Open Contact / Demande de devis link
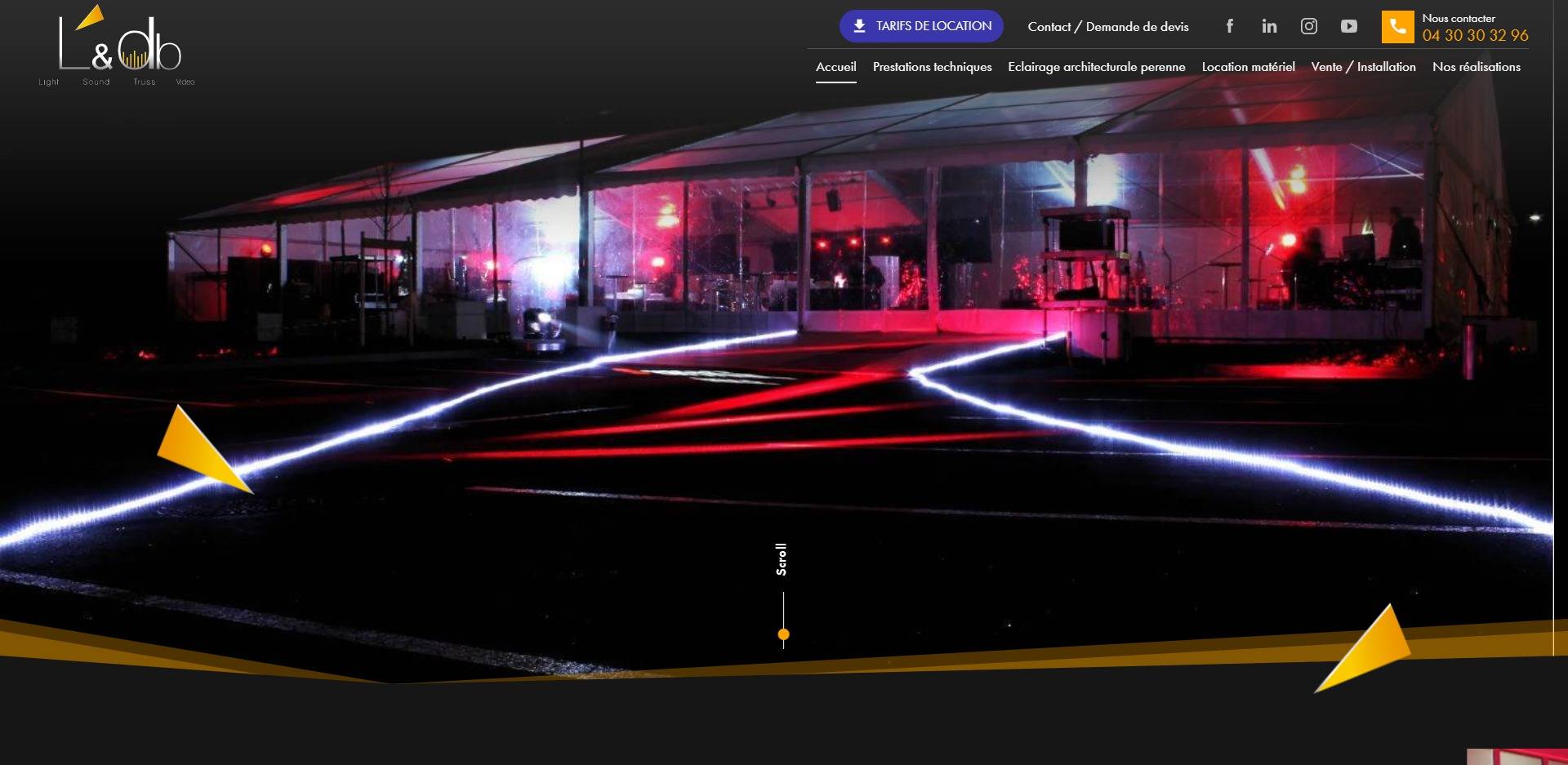The image size is (1568, 765). 1107,27
